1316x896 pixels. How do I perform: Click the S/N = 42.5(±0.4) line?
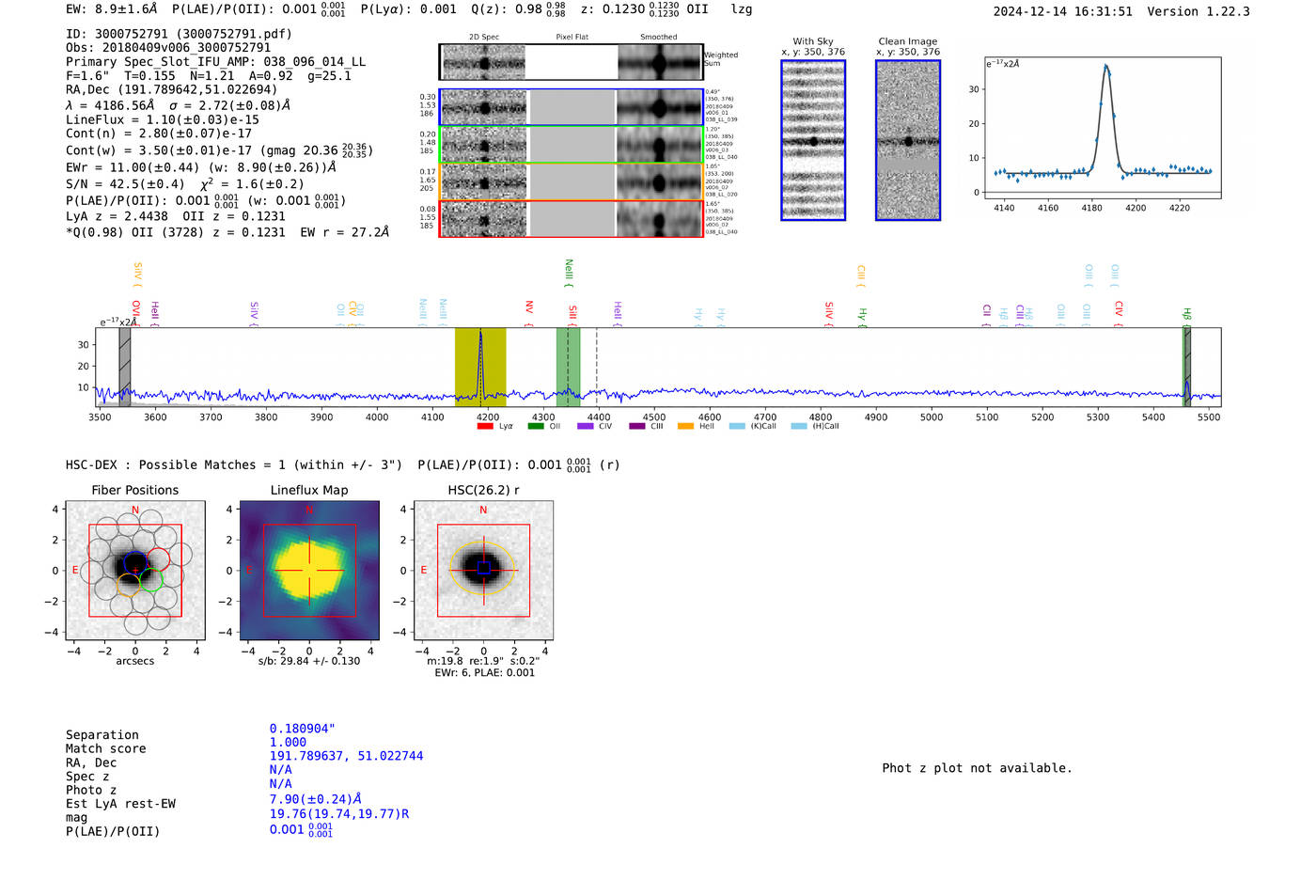click(185, 184)
